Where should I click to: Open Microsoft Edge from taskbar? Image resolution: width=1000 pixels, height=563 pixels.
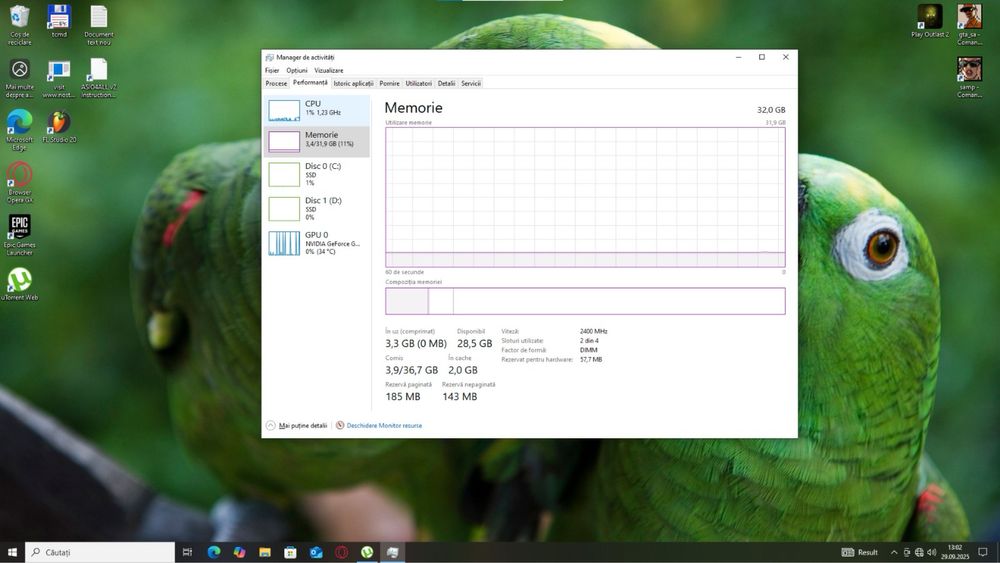214,552
